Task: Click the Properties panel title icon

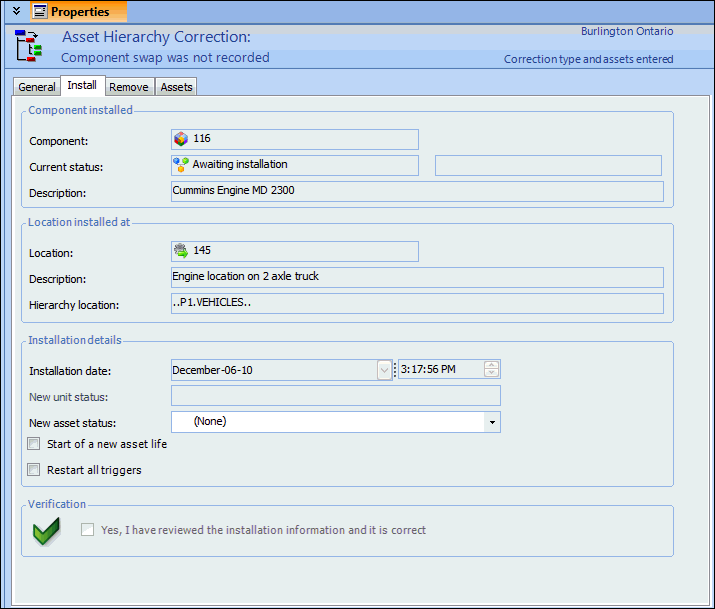Action: [x=39, y=12]
